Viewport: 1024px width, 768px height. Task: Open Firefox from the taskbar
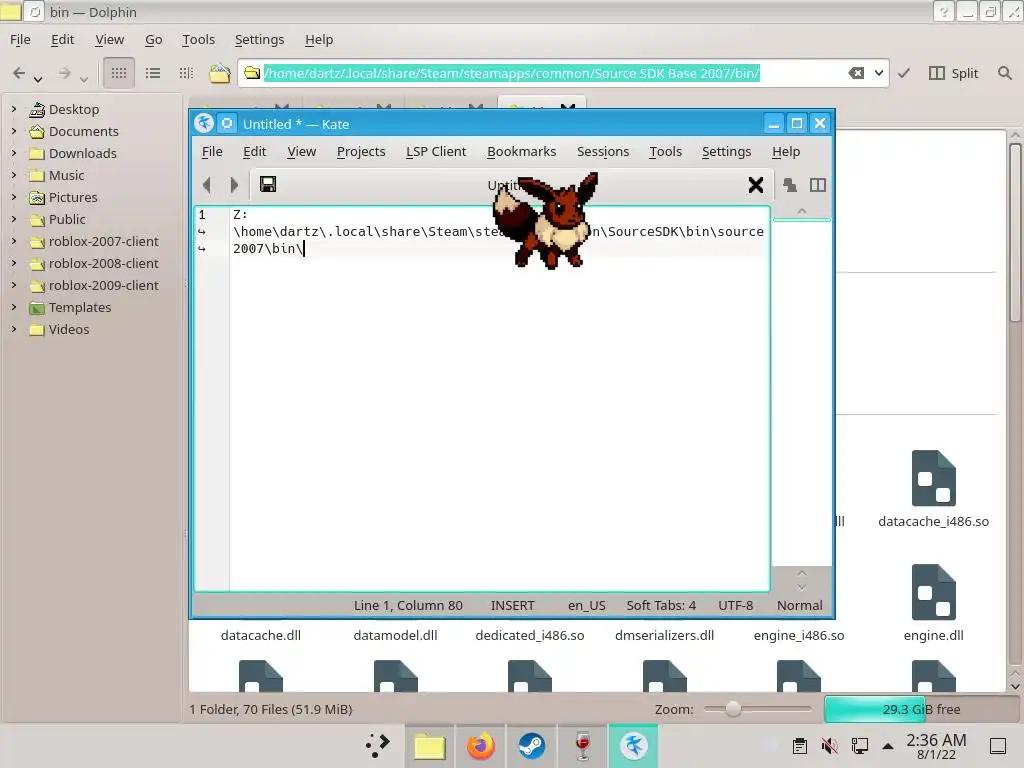click(480, 745)
